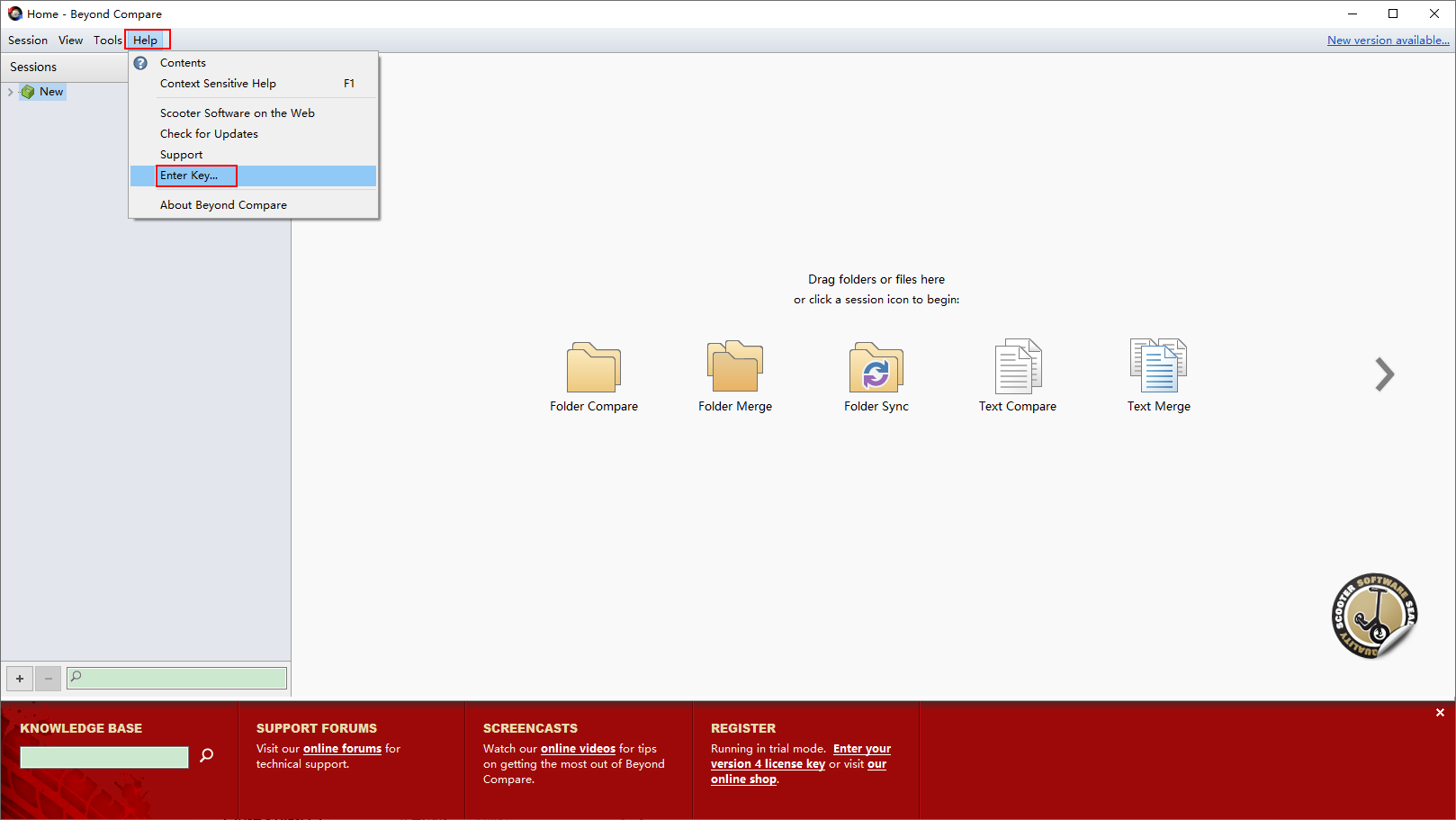Click the REGISTER heading
Image resolution: width=1456 pixels, height=820 pixels.
[x=743, y=728]
